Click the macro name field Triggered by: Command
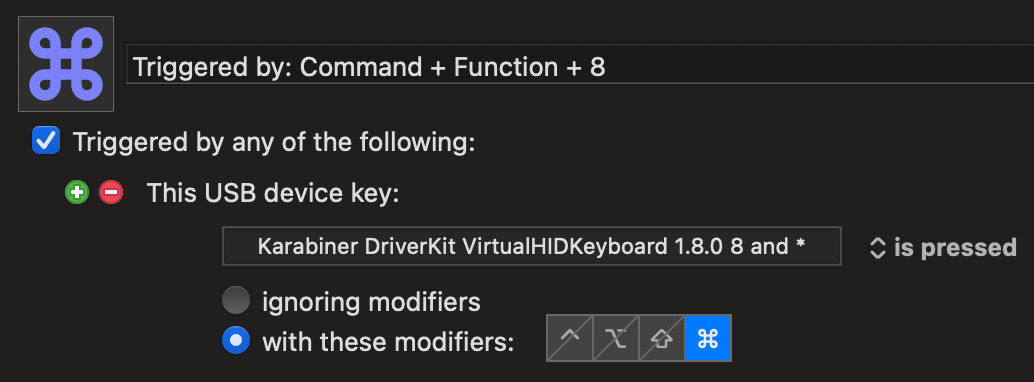 click(580, 64)
